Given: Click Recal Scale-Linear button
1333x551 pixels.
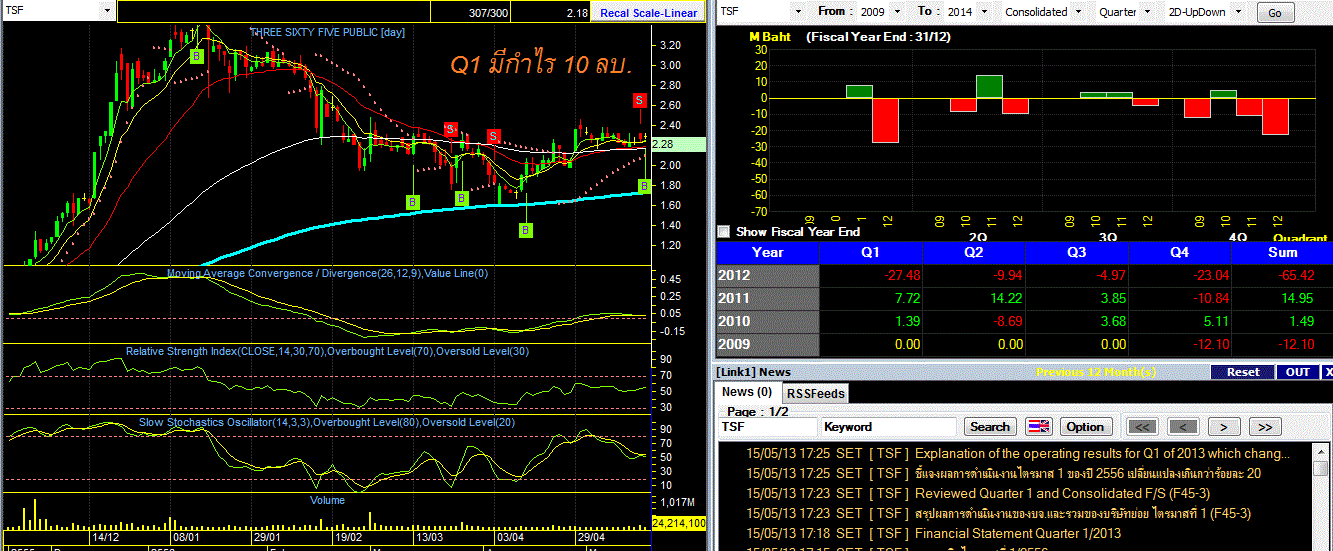Looking at the screenshot, I should [648, 13].
